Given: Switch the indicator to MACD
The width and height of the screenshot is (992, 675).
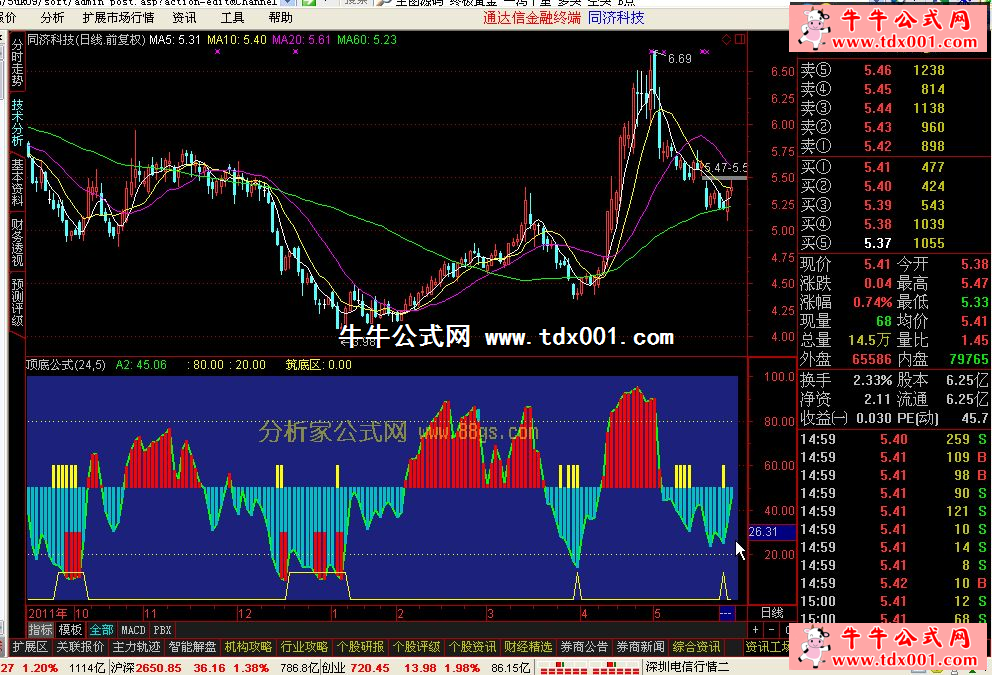Looking at the screenshot, I should pyautogui.click(x=133, y=630).
